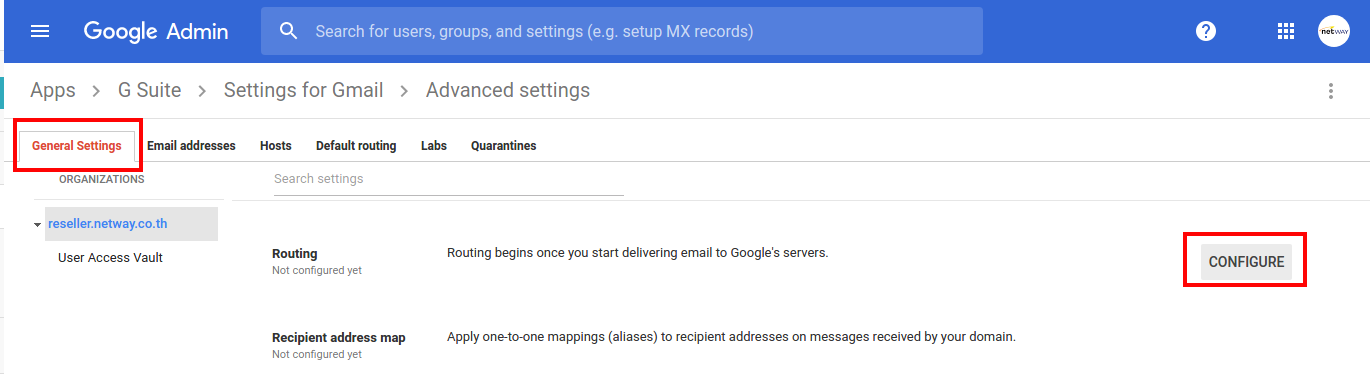The image size is (1370, 385).
Task: Open the Netway account avatar
Action: [x=1334, y=31]
